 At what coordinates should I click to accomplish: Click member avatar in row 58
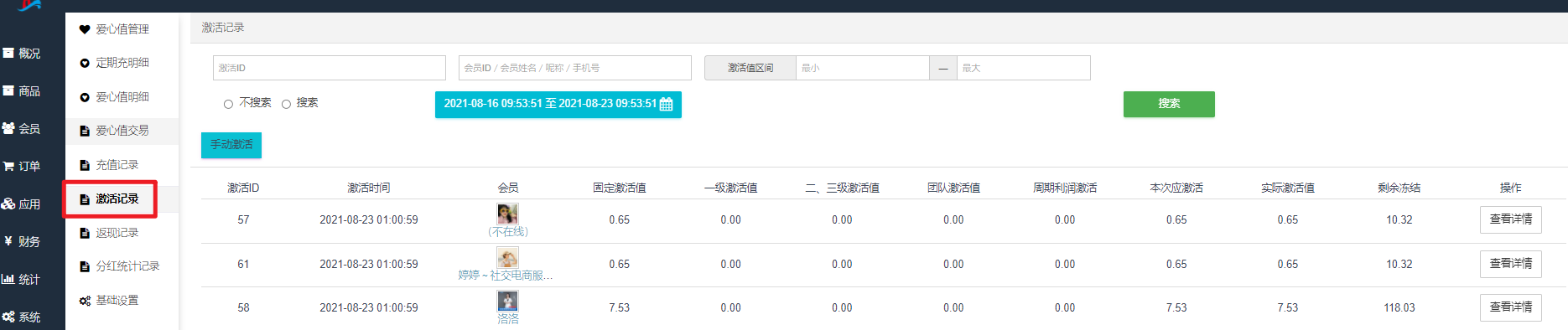pyautogui.click(x=507, y=301)
